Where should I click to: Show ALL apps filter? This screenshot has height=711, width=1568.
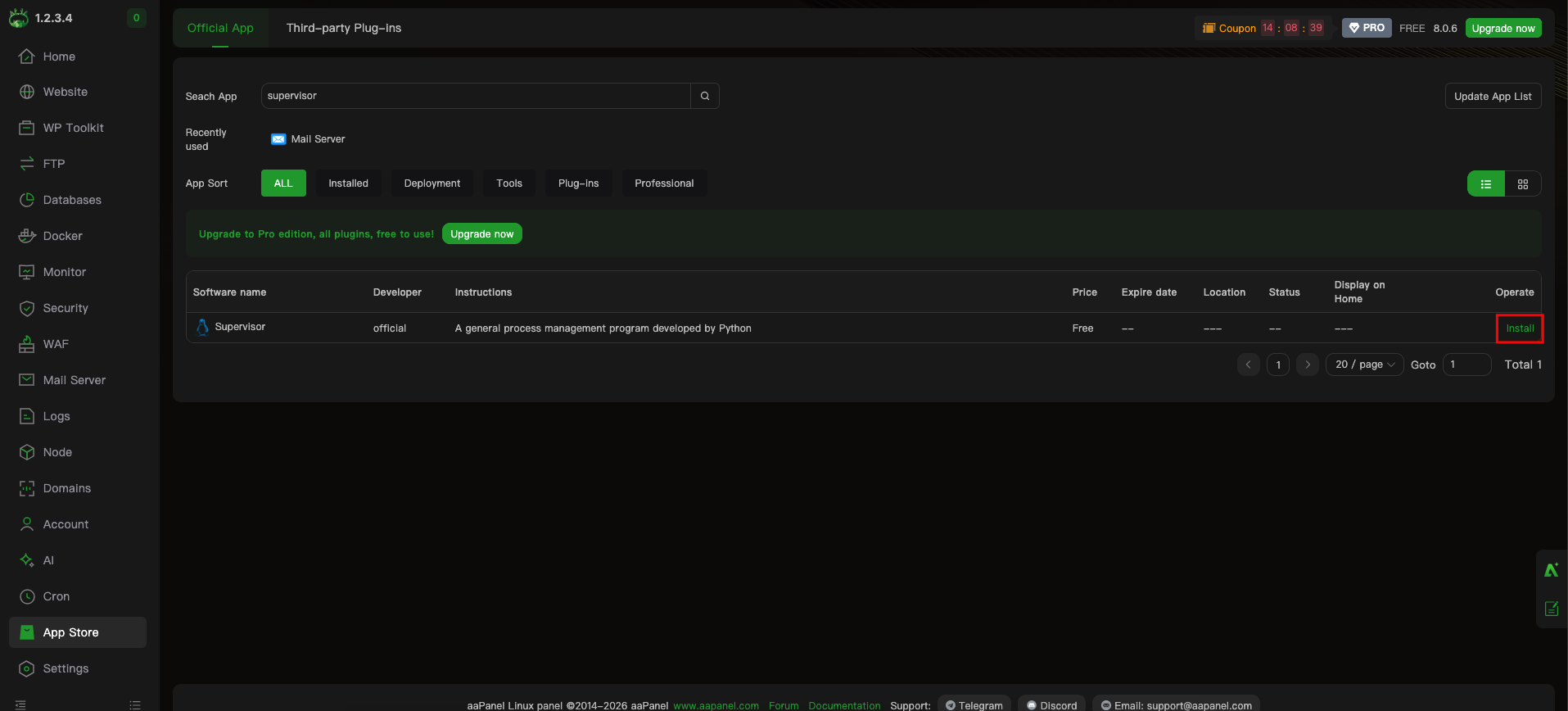283,183
